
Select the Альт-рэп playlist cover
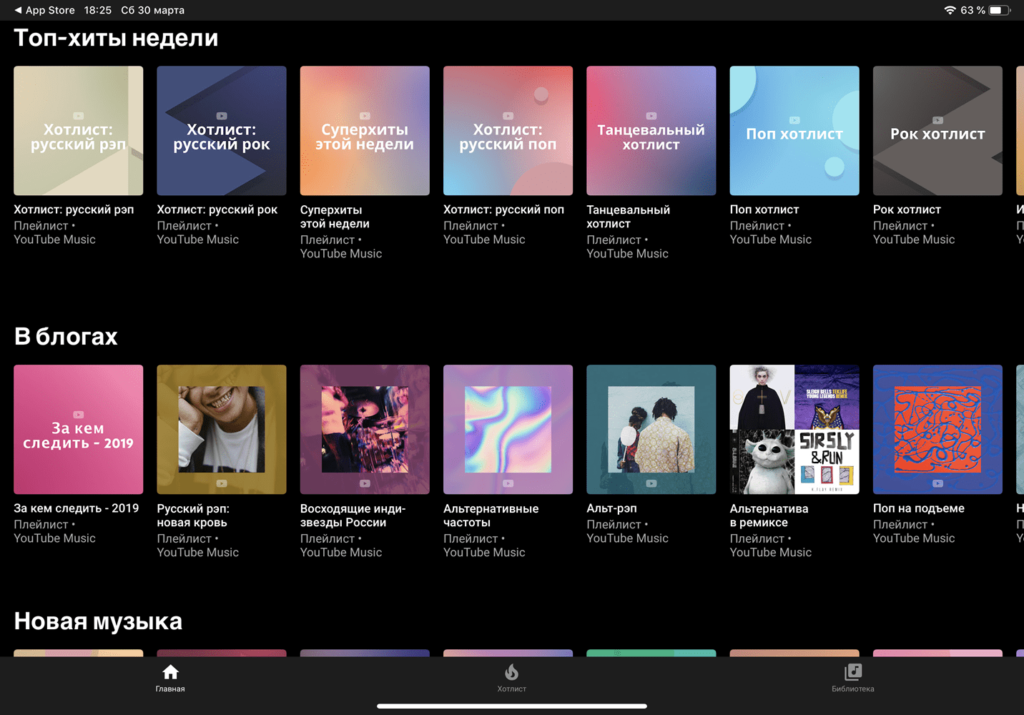pyautogui.click(x=651, y=429)
